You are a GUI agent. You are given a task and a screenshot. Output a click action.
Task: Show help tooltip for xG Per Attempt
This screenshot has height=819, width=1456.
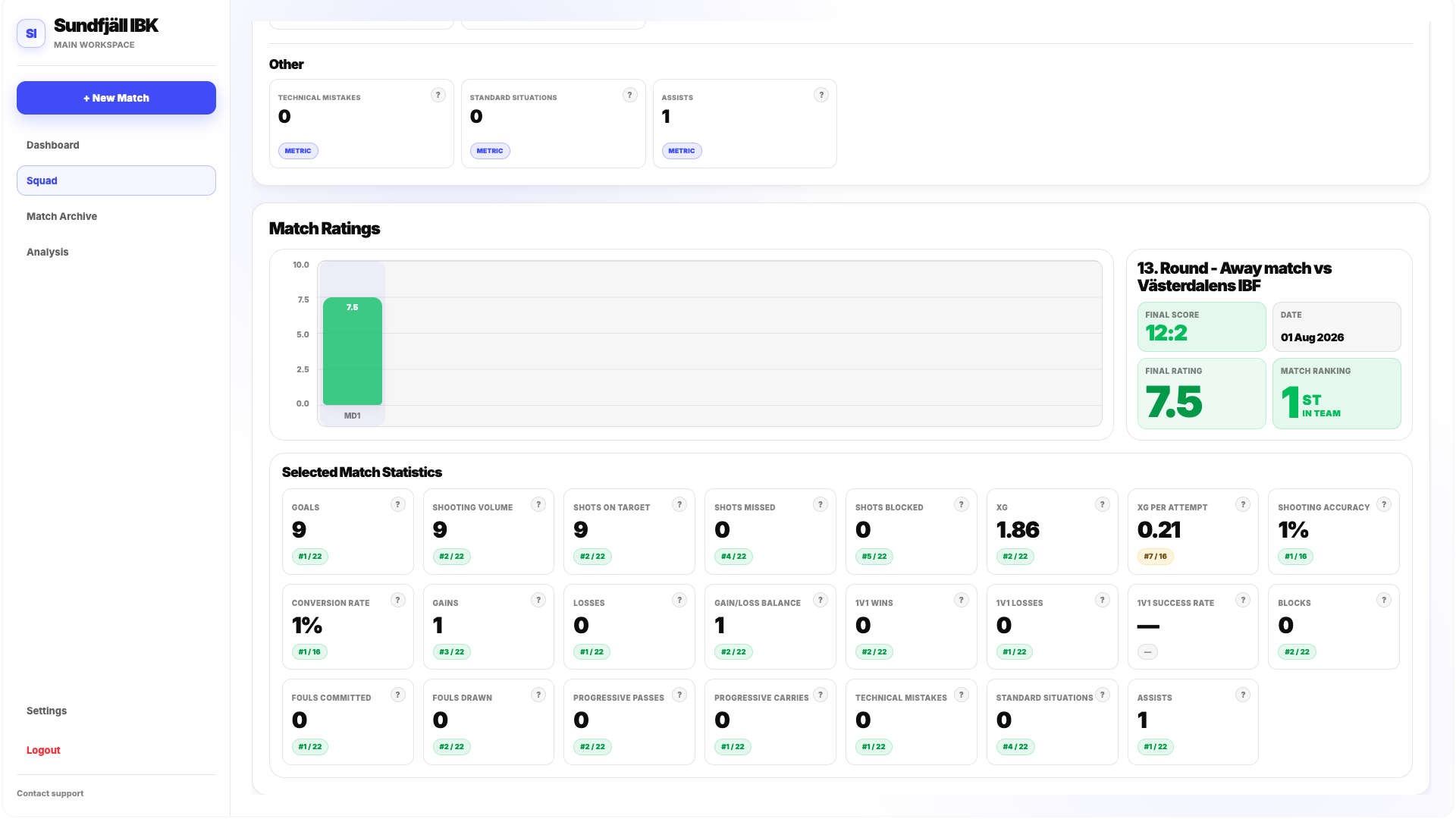pos(1243,504)
